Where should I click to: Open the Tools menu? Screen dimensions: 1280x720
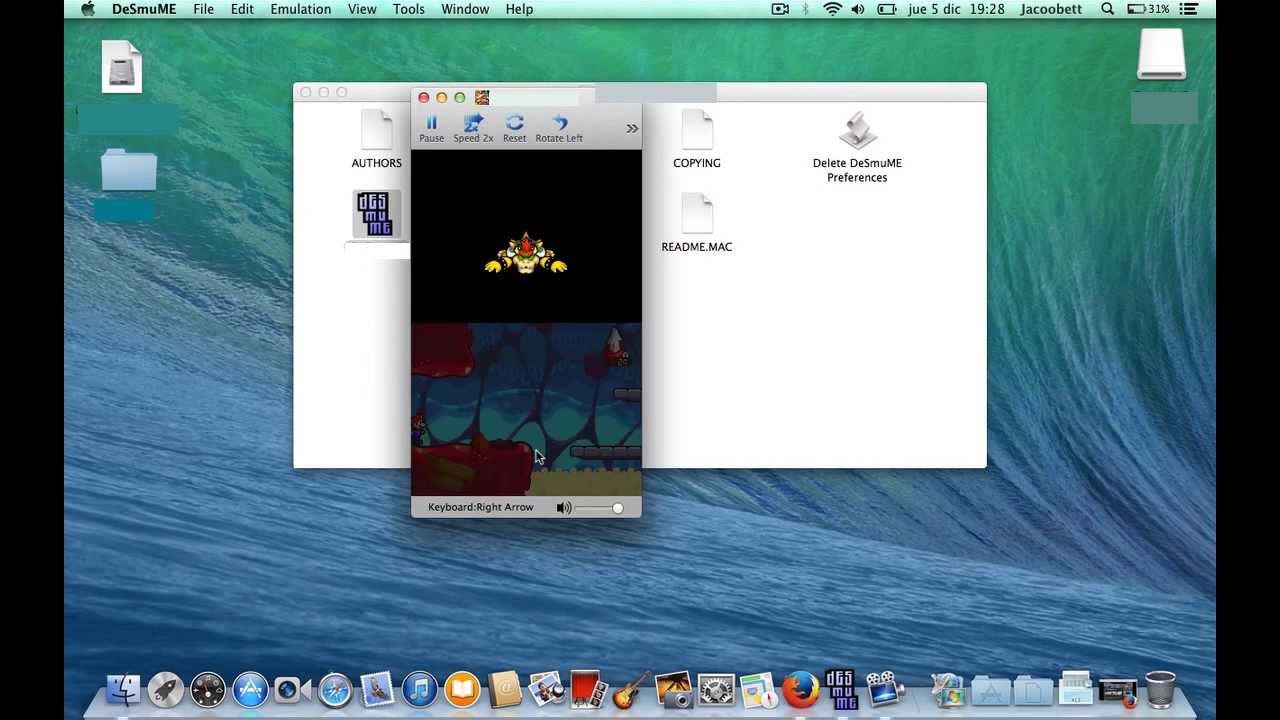(x=409, y=9)
